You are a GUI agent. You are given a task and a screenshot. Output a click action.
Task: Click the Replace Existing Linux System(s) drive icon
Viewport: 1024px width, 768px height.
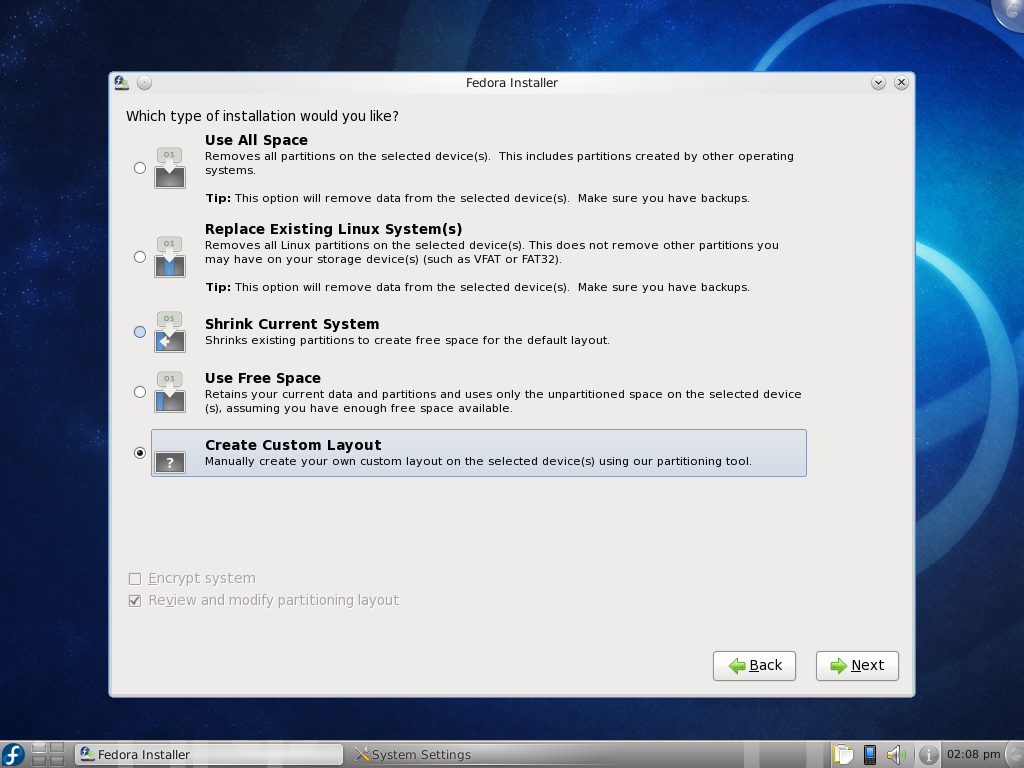[x=170, y=257]
